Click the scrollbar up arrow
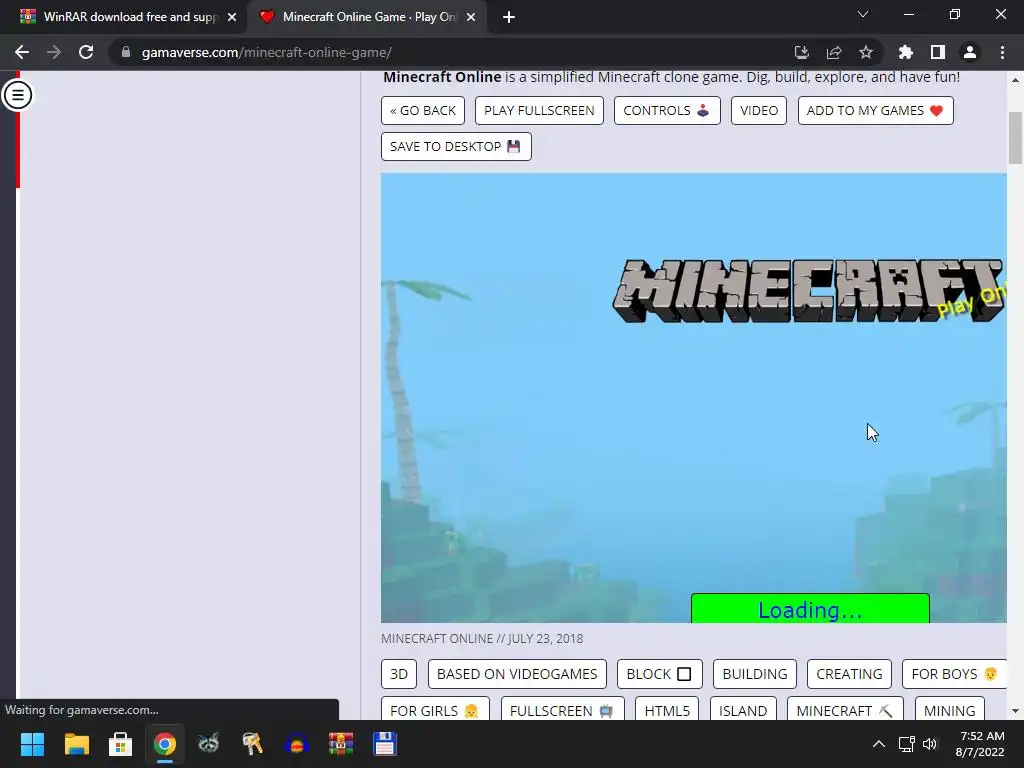 point(1015,80)
